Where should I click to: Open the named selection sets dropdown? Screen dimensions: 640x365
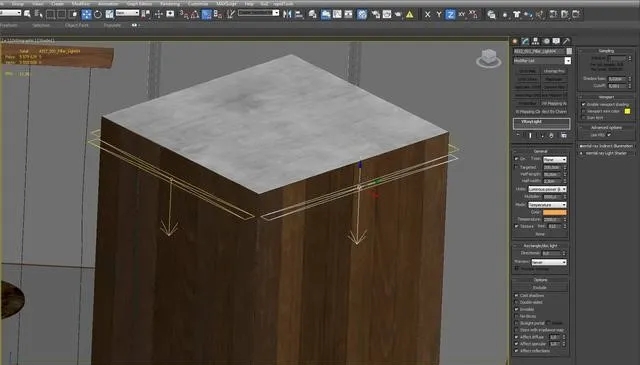pyautogui.click(x=259, y=13)
